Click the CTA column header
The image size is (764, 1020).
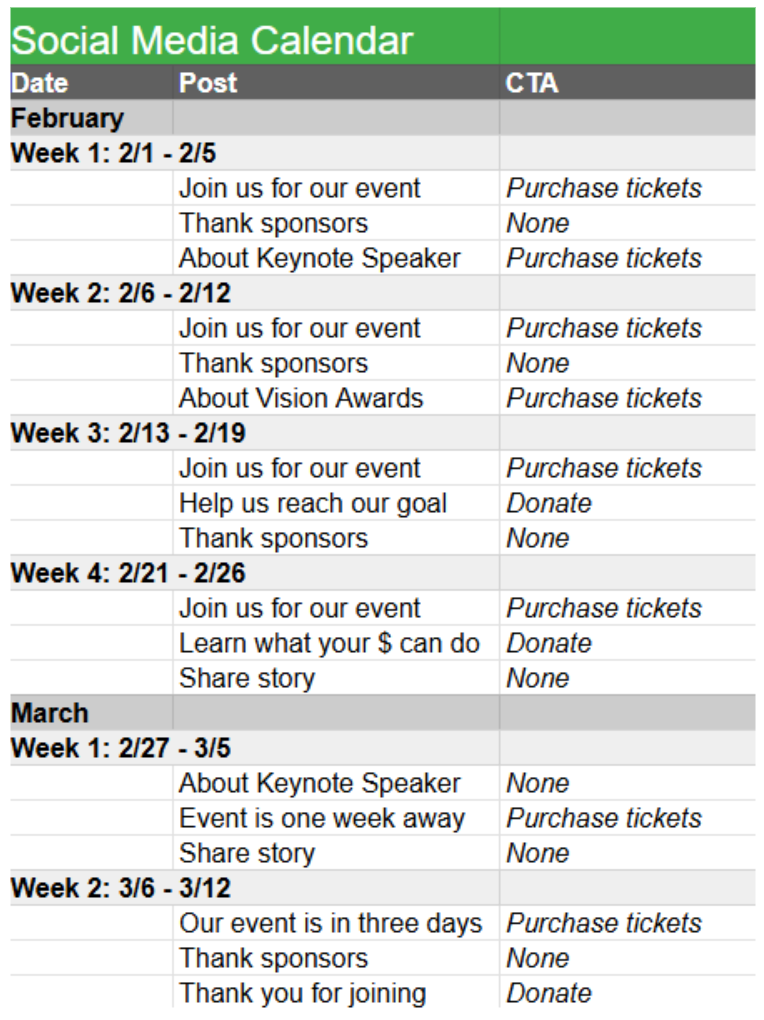(627, 83)
